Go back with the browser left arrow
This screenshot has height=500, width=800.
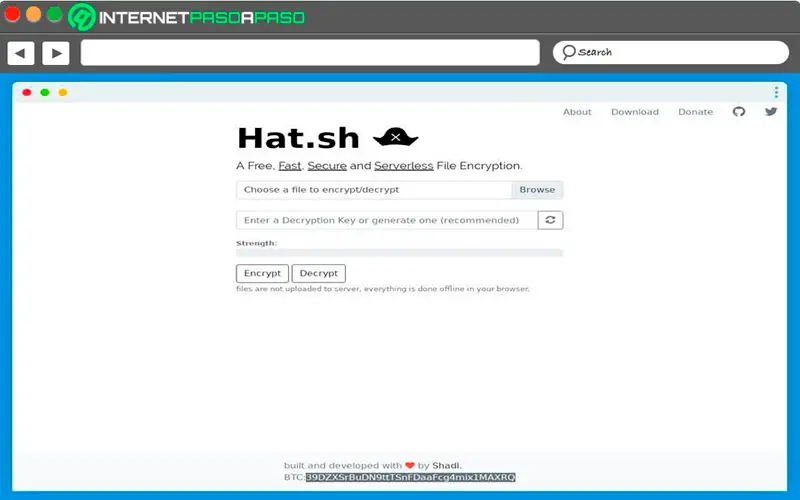21,53
